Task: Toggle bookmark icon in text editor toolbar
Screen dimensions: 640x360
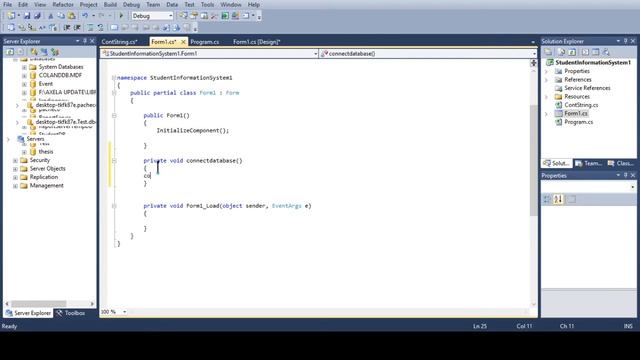Action: 114,28
